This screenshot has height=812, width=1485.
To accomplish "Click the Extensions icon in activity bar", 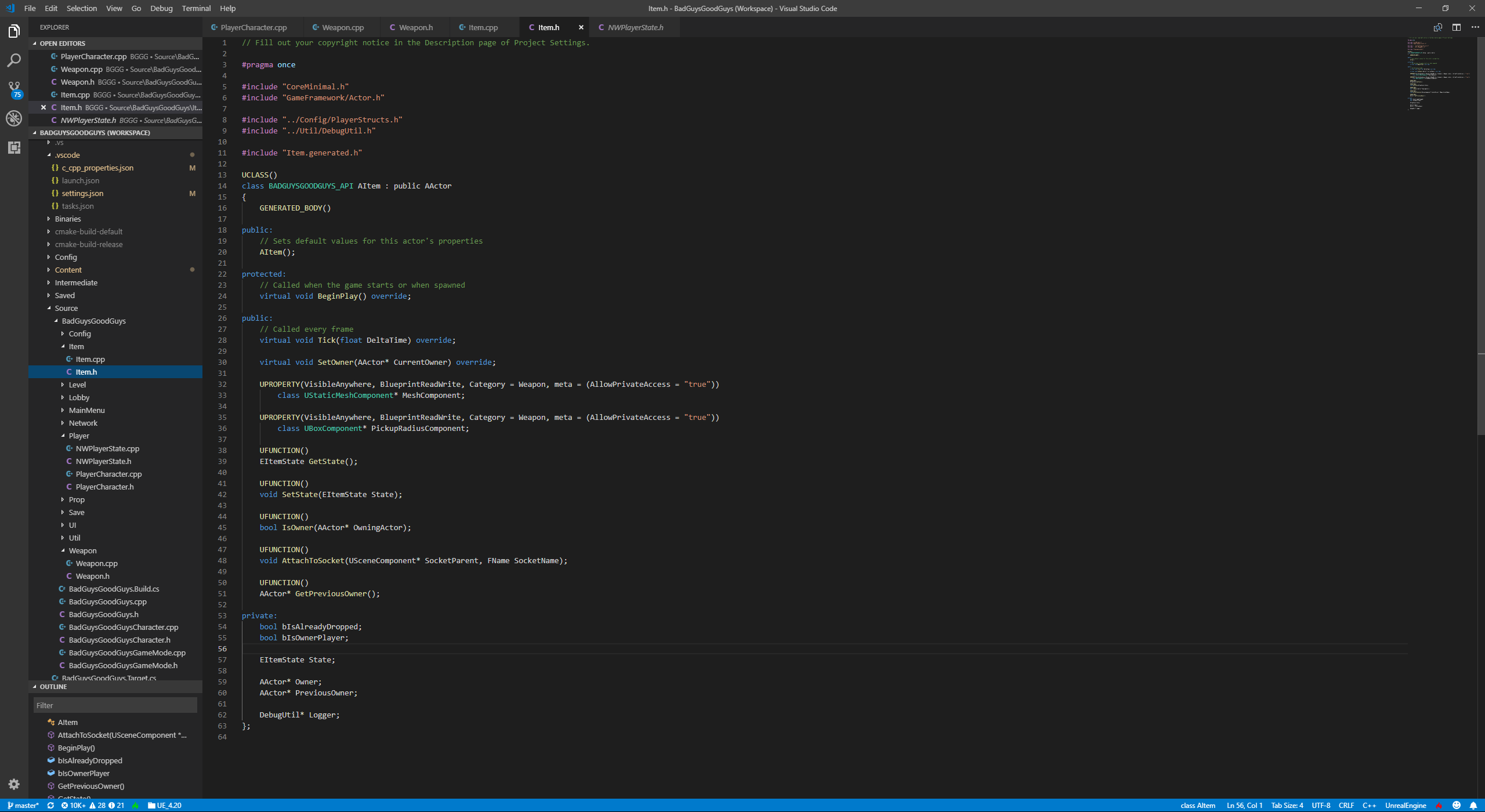I will 14,147.
